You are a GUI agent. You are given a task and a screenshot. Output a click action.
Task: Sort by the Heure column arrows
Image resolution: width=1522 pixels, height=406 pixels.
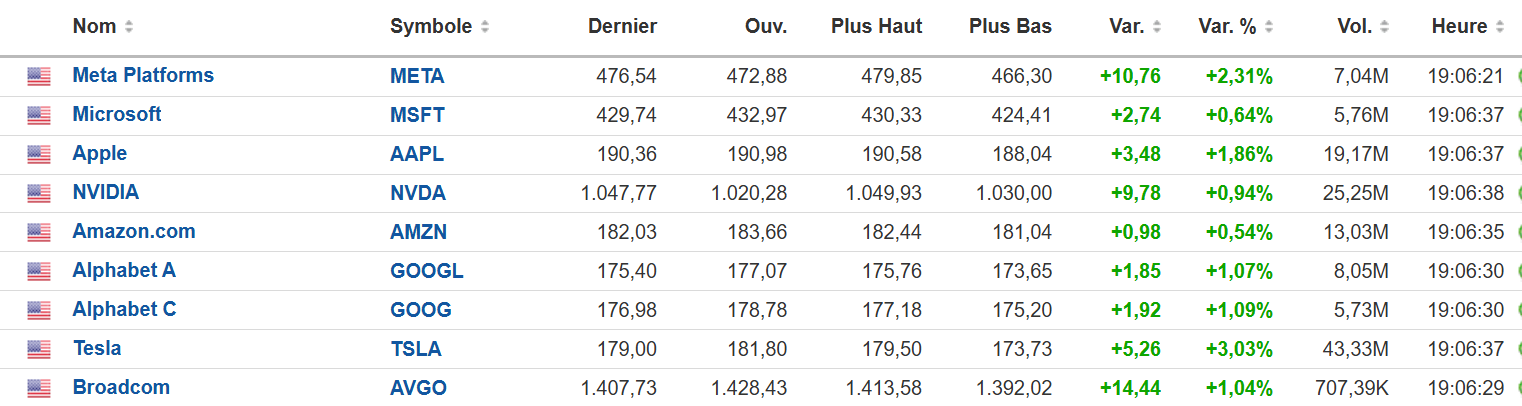coord(1501,27)
